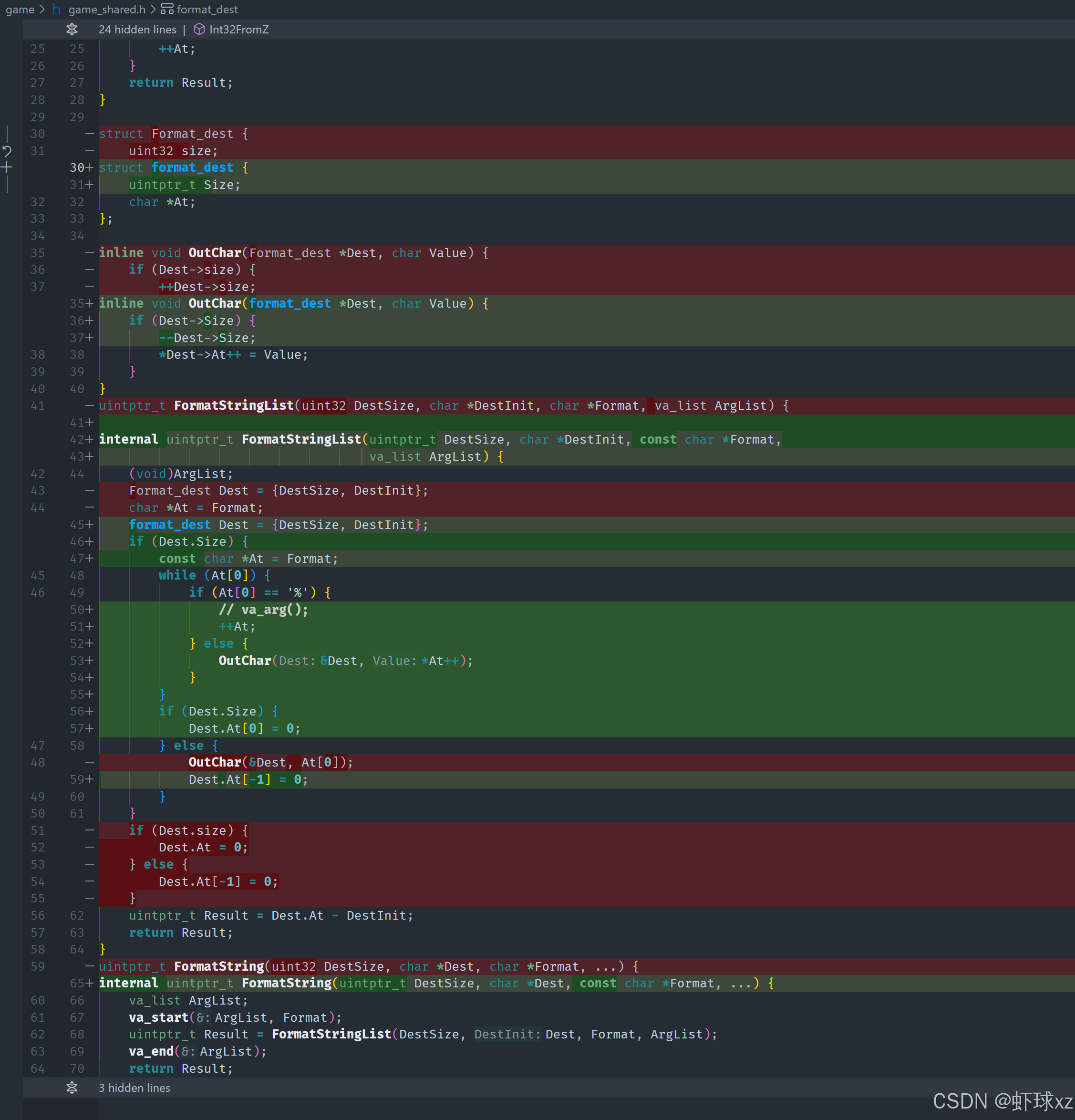Image resolution: width=1075 pixels, height=1120 pixels.
Task: Click removed line 'if (Dest.size) {'
Action: tap(188, 831)
